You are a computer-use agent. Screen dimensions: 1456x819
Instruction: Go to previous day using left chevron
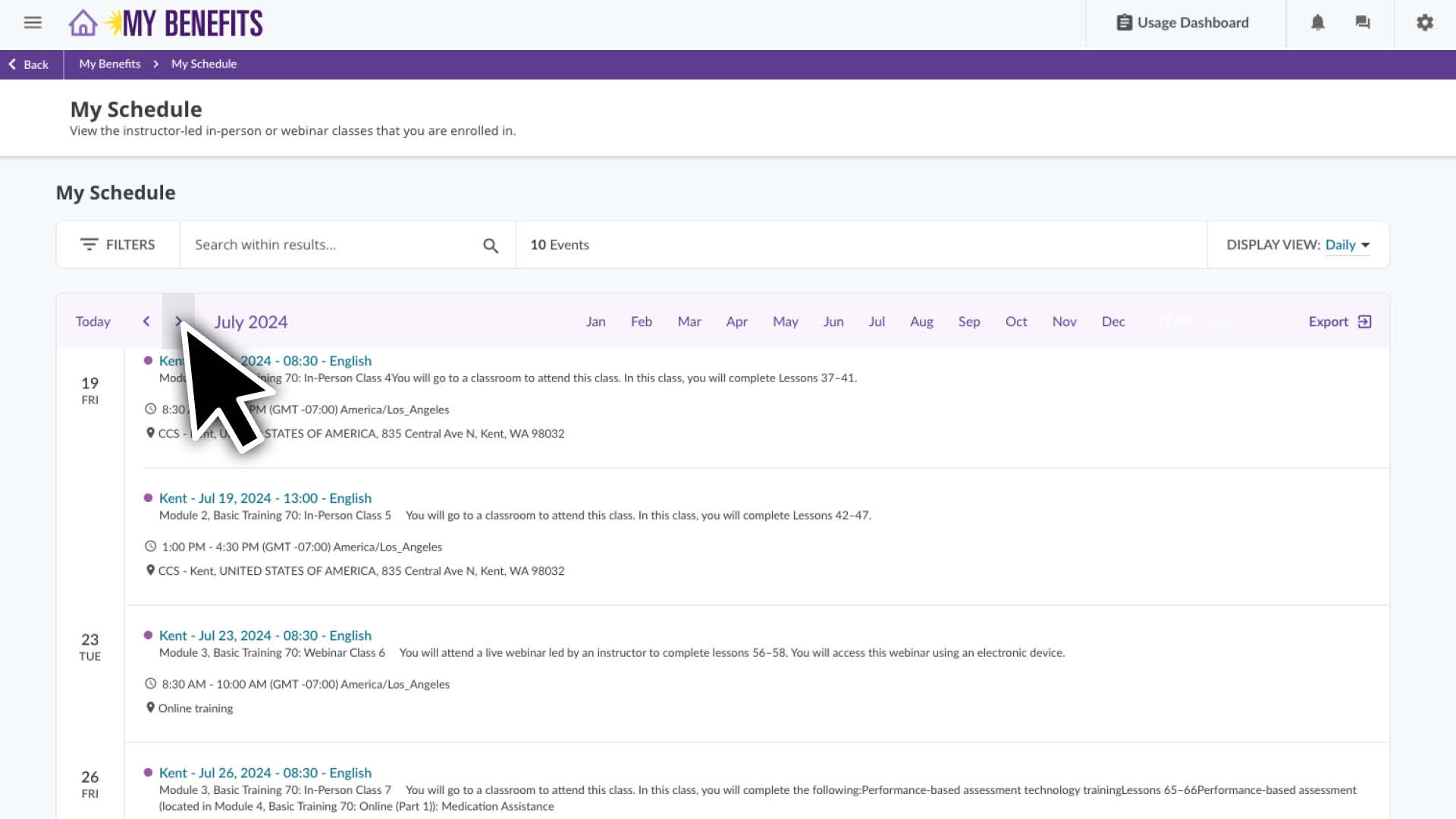tap(146, 322)
